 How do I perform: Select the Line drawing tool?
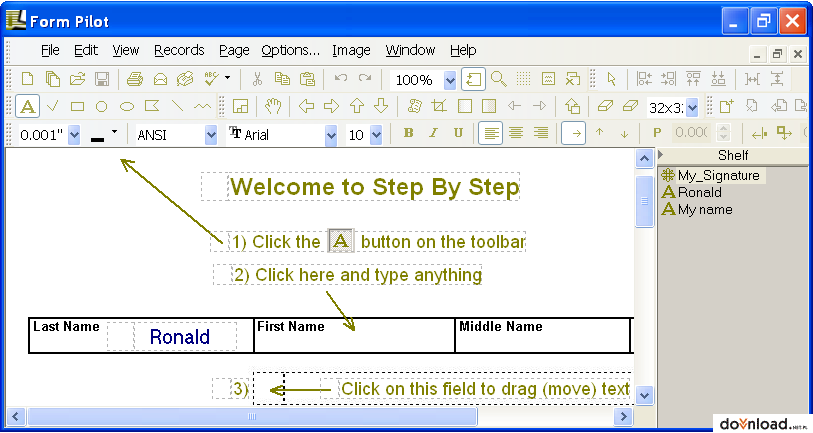point(177,106)
